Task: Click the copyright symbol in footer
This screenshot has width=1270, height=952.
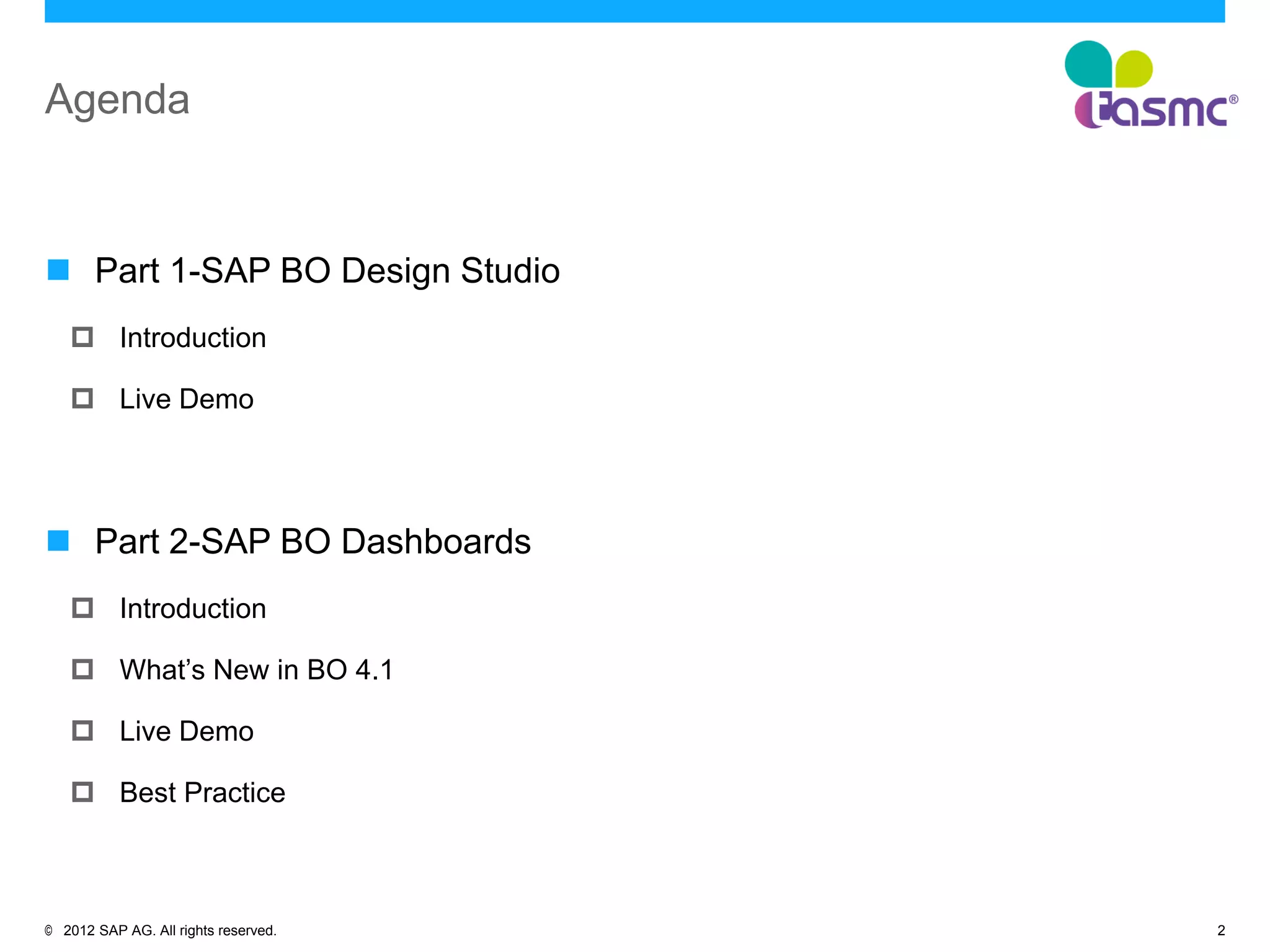Action: point(49,930)
